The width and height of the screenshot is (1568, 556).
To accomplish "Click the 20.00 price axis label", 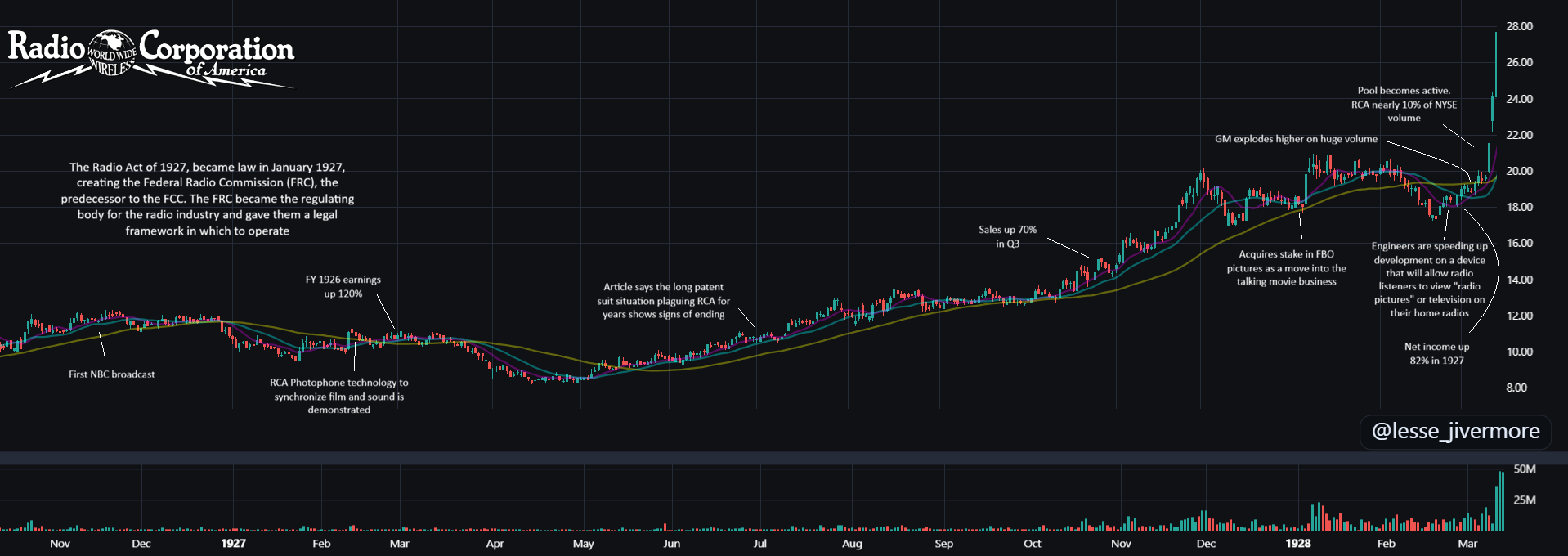I will point(1519,171).
